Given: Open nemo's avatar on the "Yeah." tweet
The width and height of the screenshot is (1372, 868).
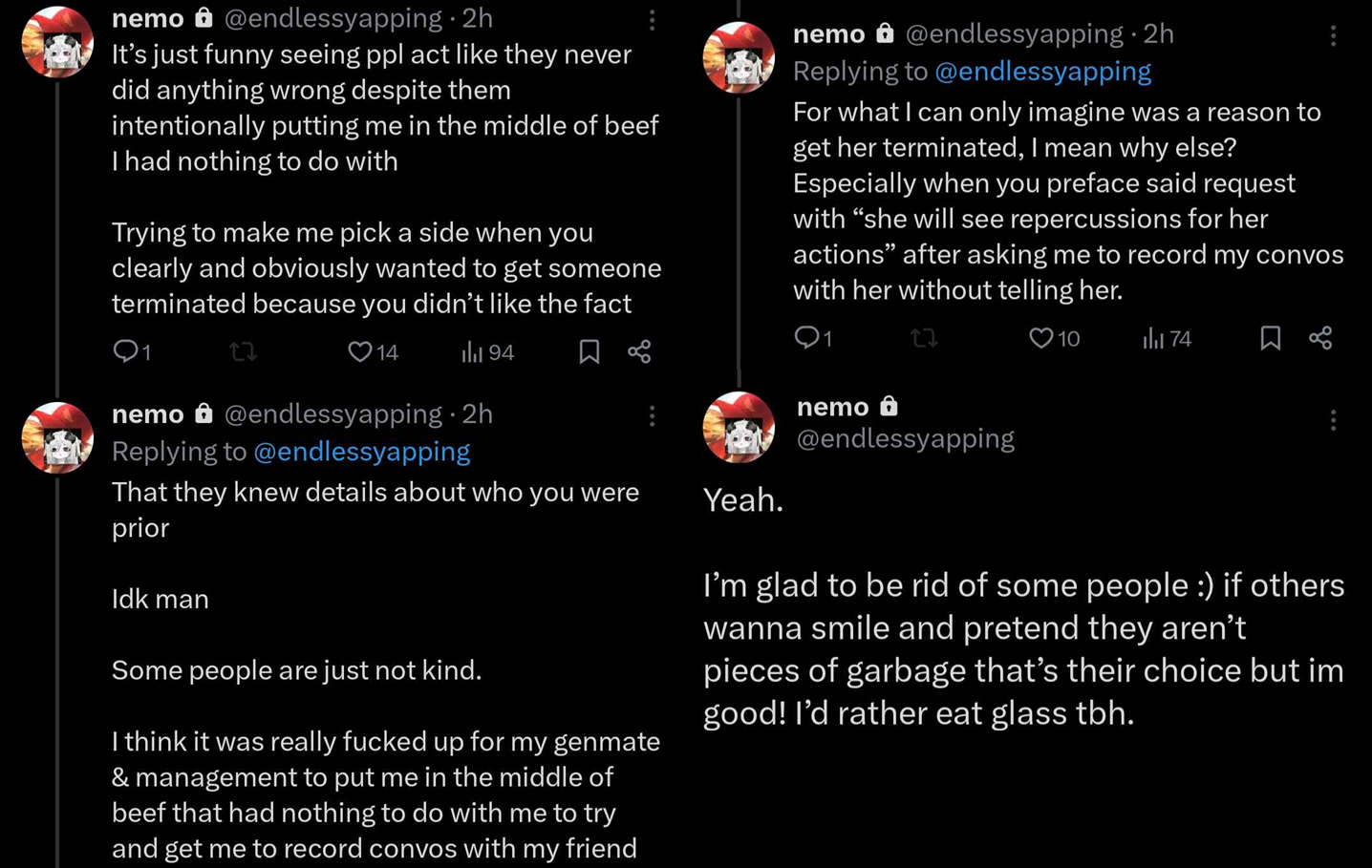Looking at the screenshot, I should pyautogui.click(x=739, y=427).
